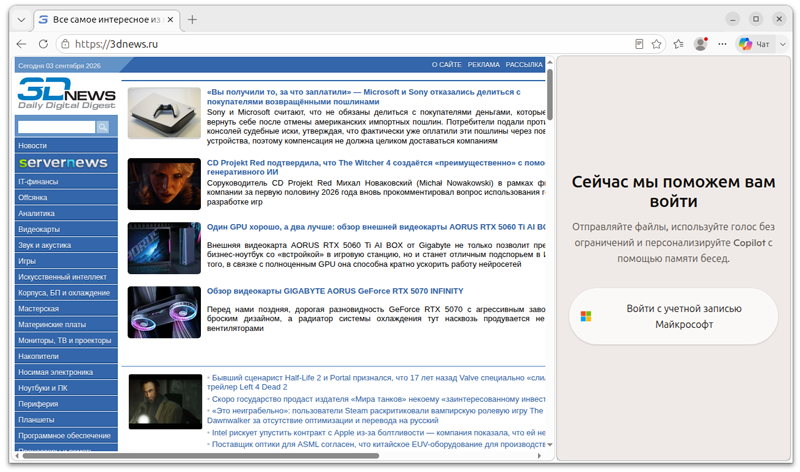Open the Offсянка category
This screenshot has height=472, width=800.
[x=66, y=197]
